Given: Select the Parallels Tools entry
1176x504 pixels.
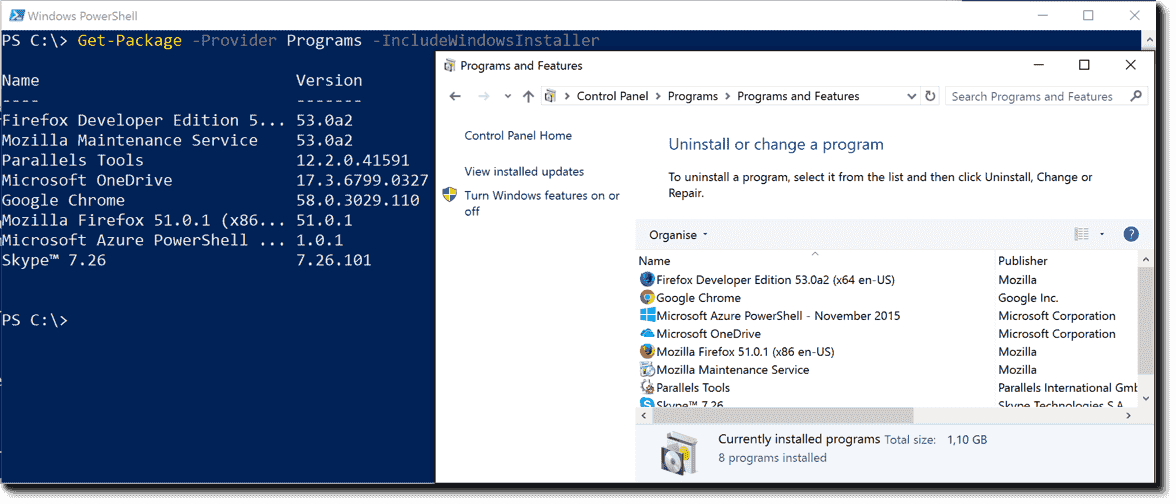Looking at the screenshot, I should click(693, 388).
